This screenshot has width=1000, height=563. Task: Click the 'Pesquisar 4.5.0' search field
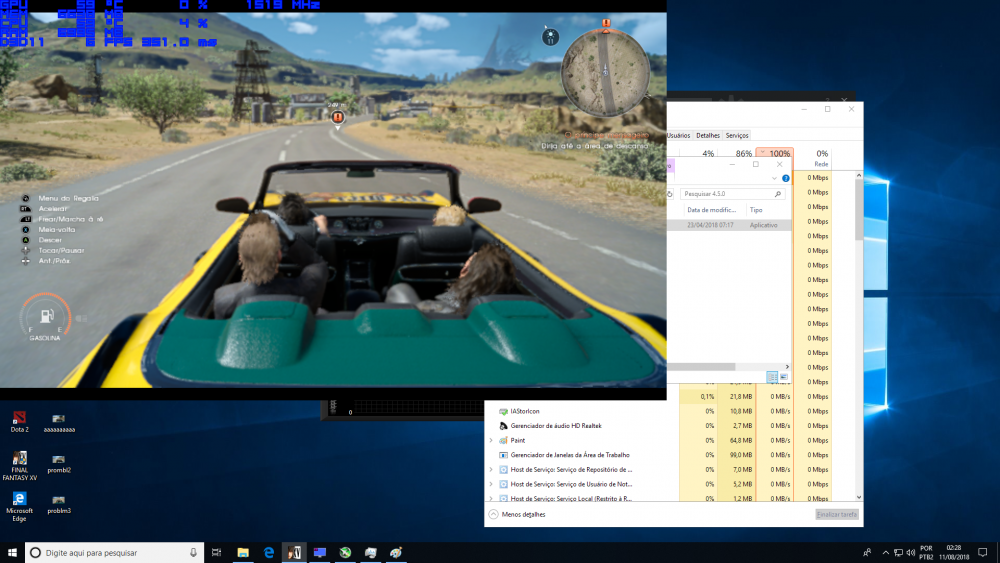(725, 193)
